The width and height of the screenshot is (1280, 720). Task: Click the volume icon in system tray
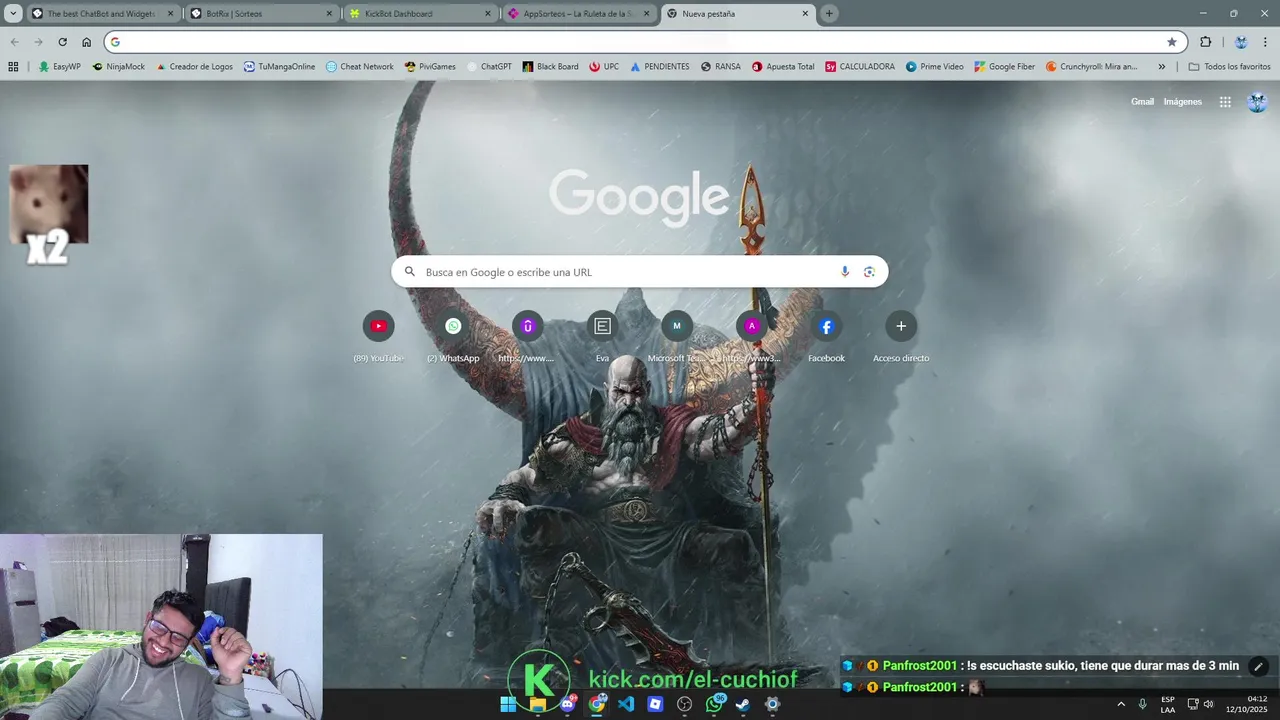1209,704
